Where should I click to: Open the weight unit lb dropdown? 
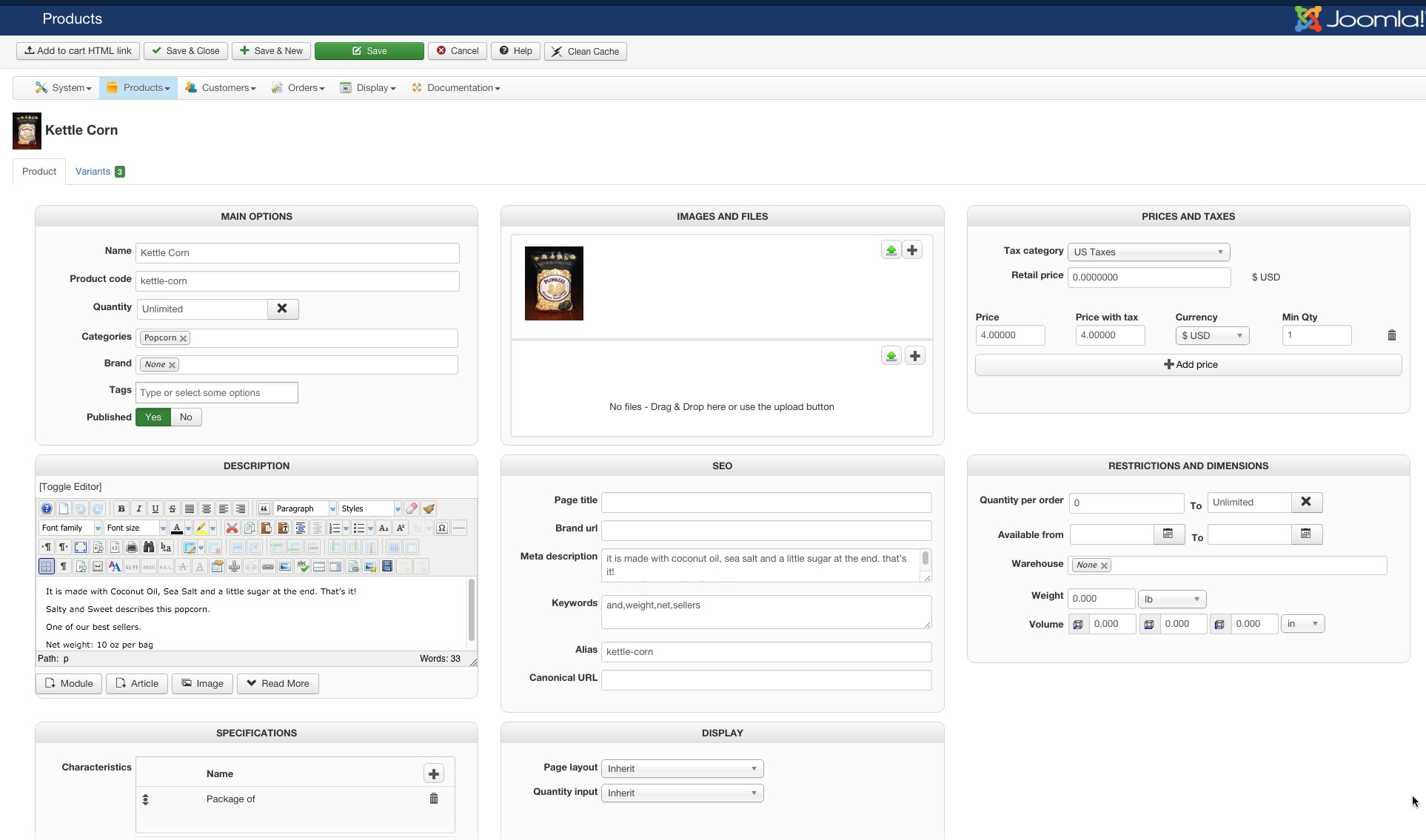[1171, 599]
